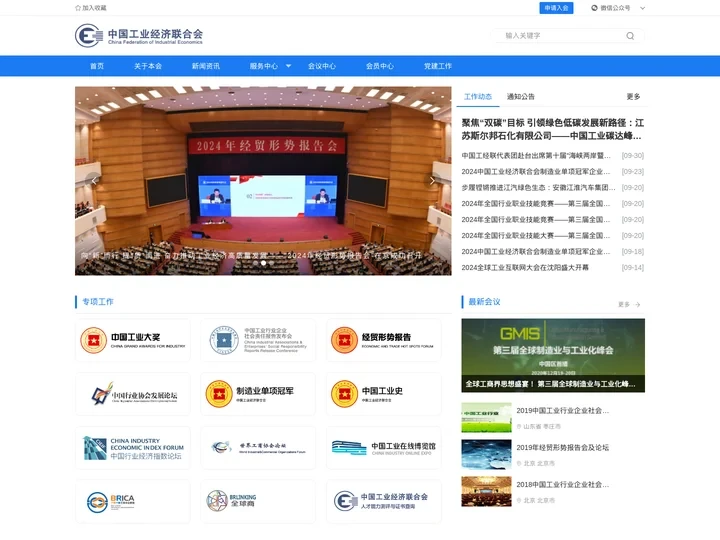Open the 服务中心 menu item
The height and width of the screenshot is (540, 720).
[x=264, y=66]
